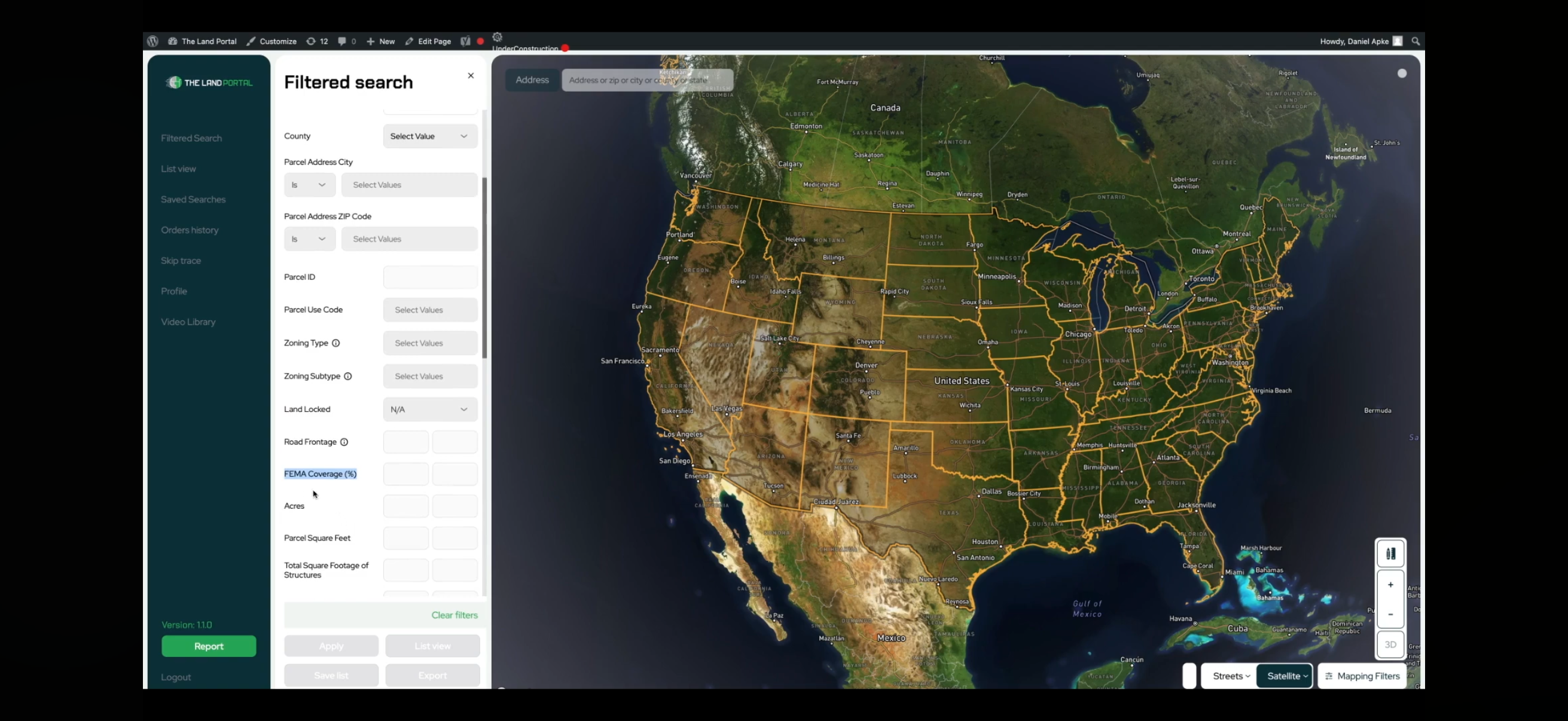This screenshot has width=1568, height=721.
Task: Click The Land Portal sidebar logo
Action: click(x=209, y=83)
